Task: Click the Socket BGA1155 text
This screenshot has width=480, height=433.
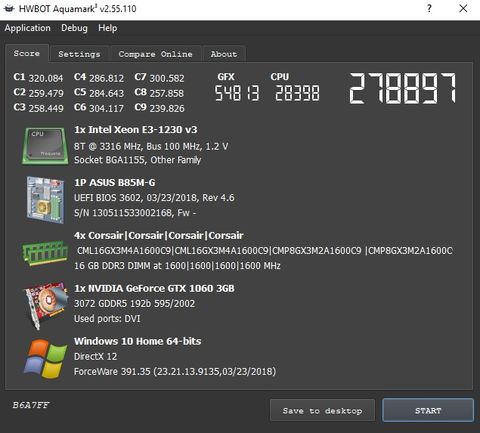Action: [x=138, y=160]
